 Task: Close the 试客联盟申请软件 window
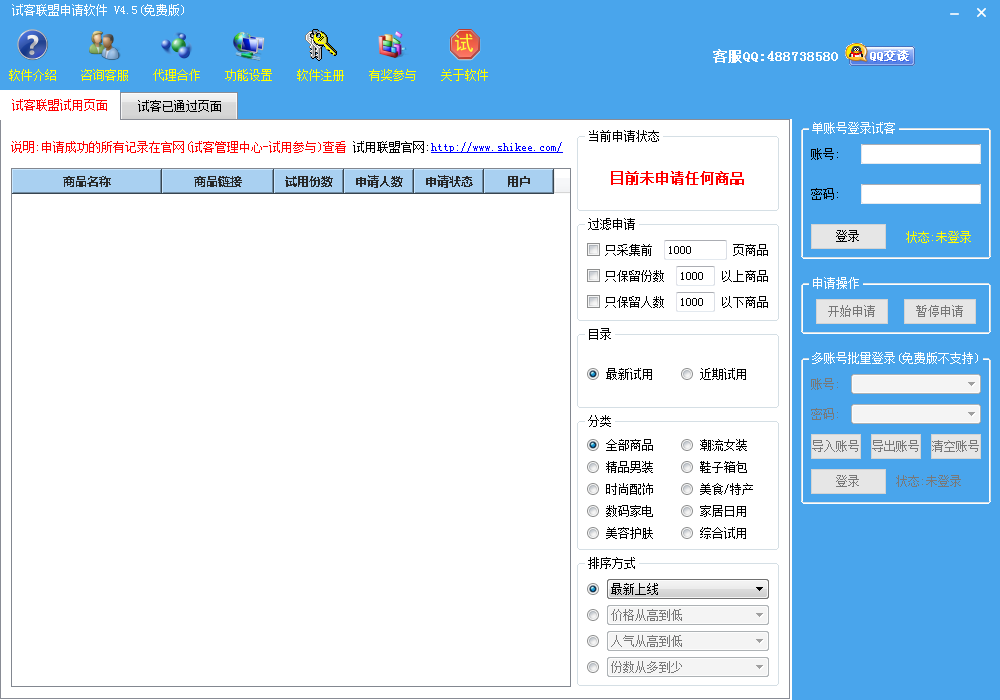[982, 13]
